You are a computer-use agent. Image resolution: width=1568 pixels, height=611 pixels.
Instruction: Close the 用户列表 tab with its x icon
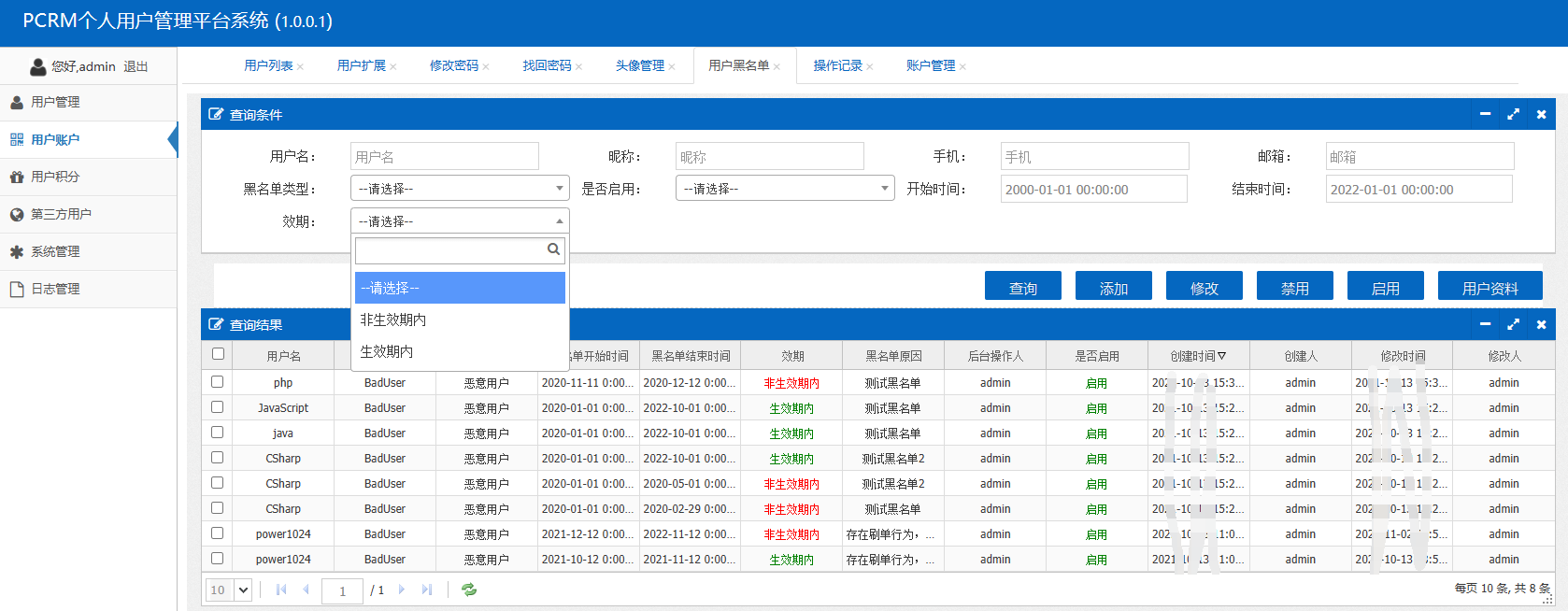click(300, 66)
